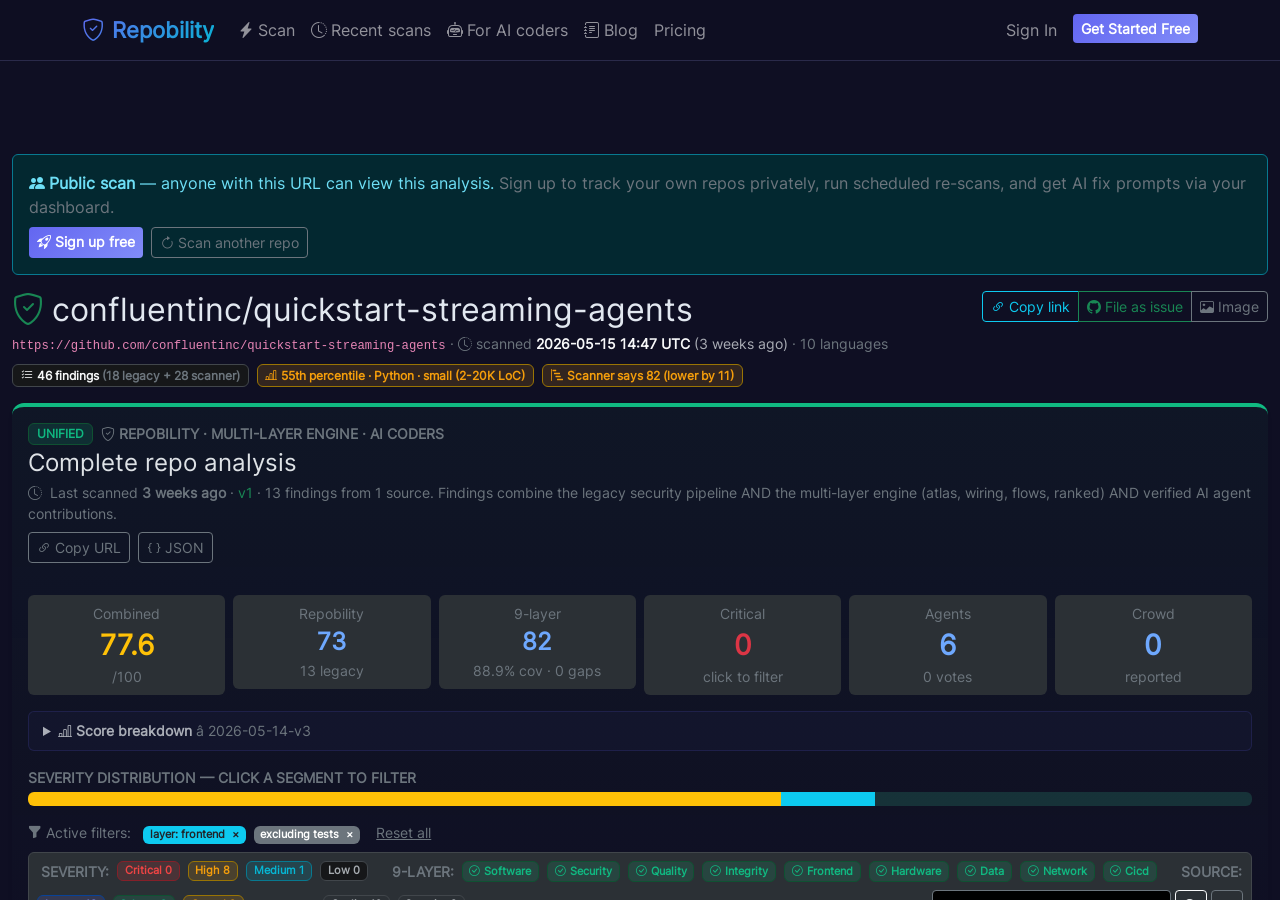Viewport: 1280px width, 900px height.
Task: Click the yellow segment of severity bar
Action: pyautogui.click(x=404, y=799)
